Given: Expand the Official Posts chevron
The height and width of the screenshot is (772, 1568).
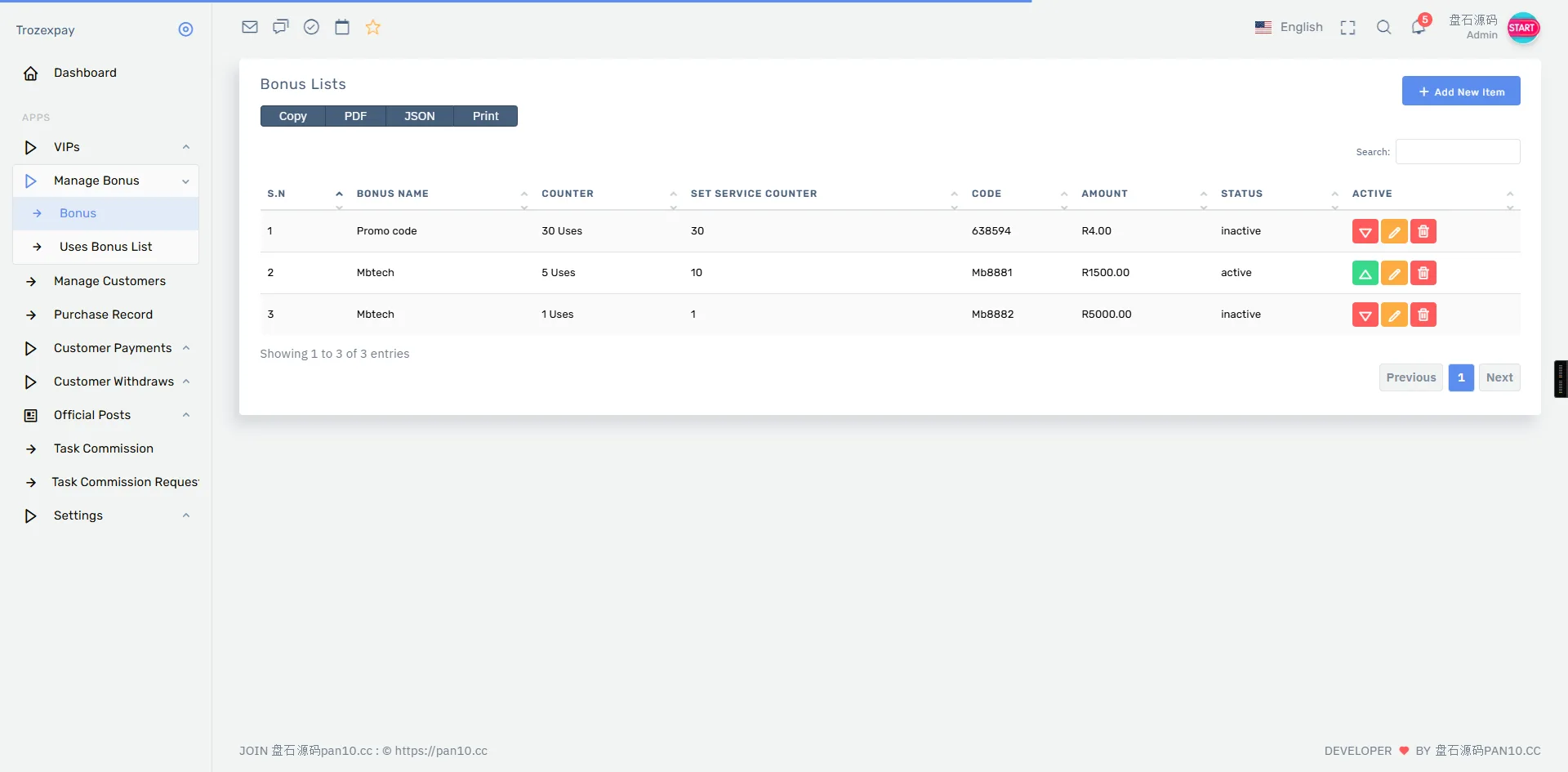Looking at the screenshot, I should click(186, 415).
